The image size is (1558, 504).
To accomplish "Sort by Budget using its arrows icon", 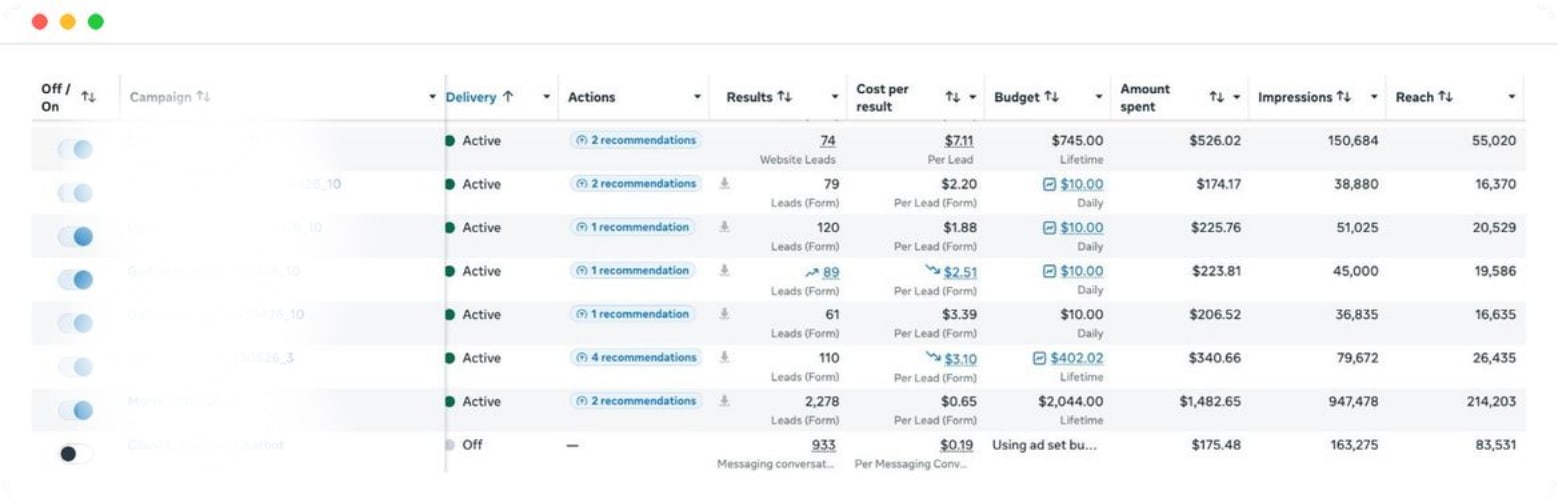I will tap(1051, 97).
